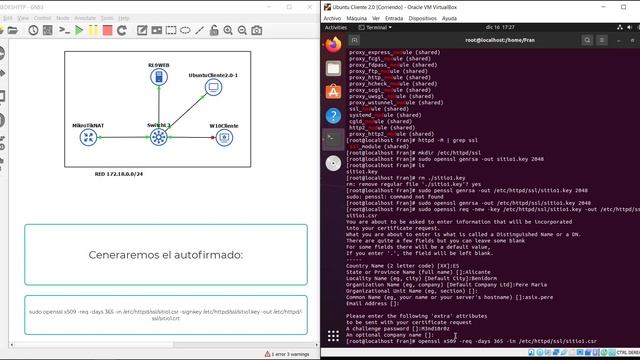Open a new terminal tab button
Screen dimensions: 640x360
click(354, 40)
